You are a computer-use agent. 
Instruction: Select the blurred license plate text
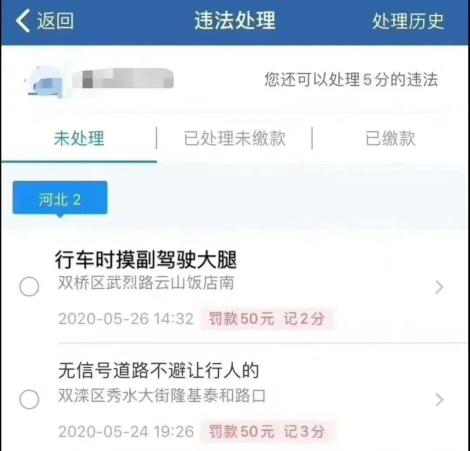pos(123,78)
